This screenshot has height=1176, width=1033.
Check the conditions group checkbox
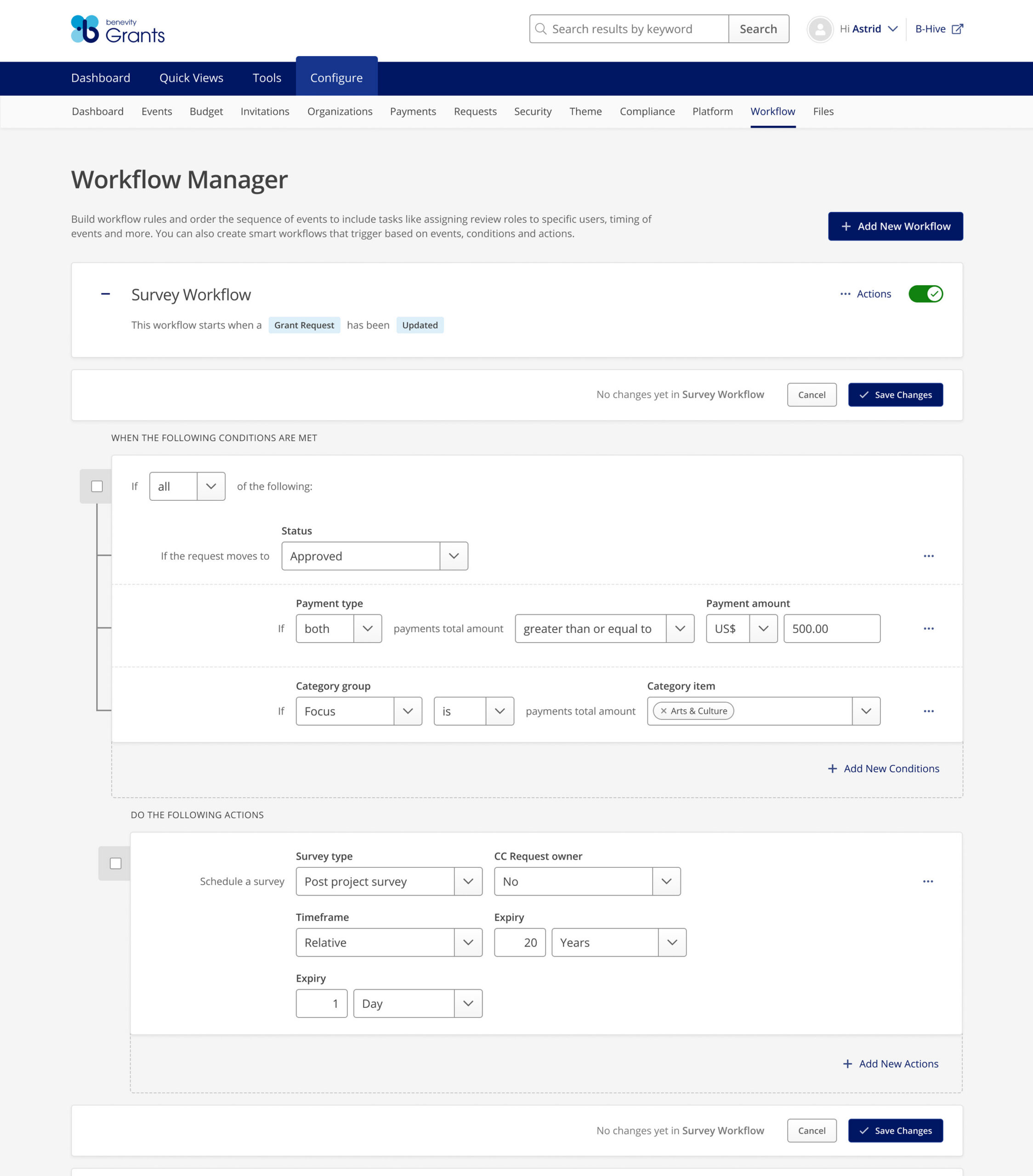[x=97, y=487]
